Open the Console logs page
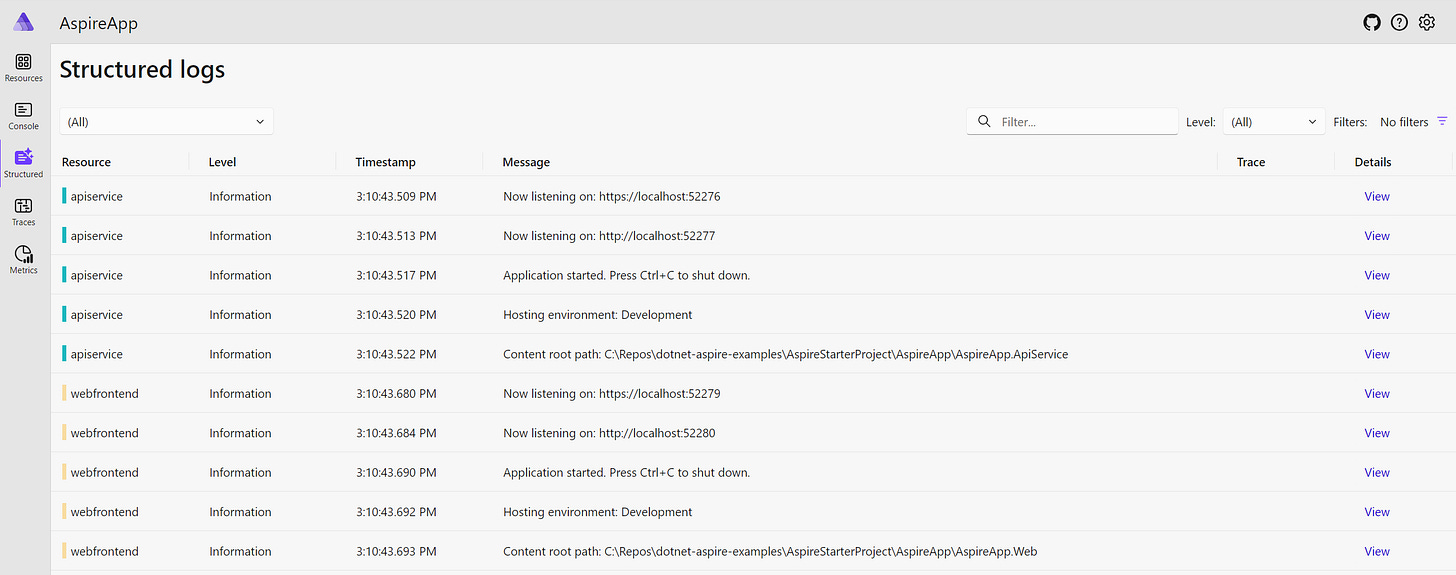Screen dimensions: 1456x575 pos(24,116)
